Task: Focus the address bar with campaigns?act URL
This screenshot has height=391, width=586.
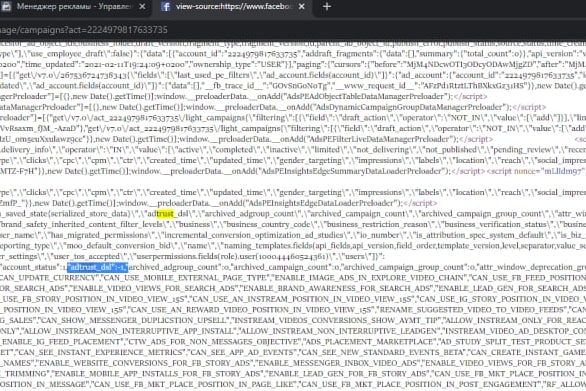Action: pyautogui.click(x=293, y=30)
